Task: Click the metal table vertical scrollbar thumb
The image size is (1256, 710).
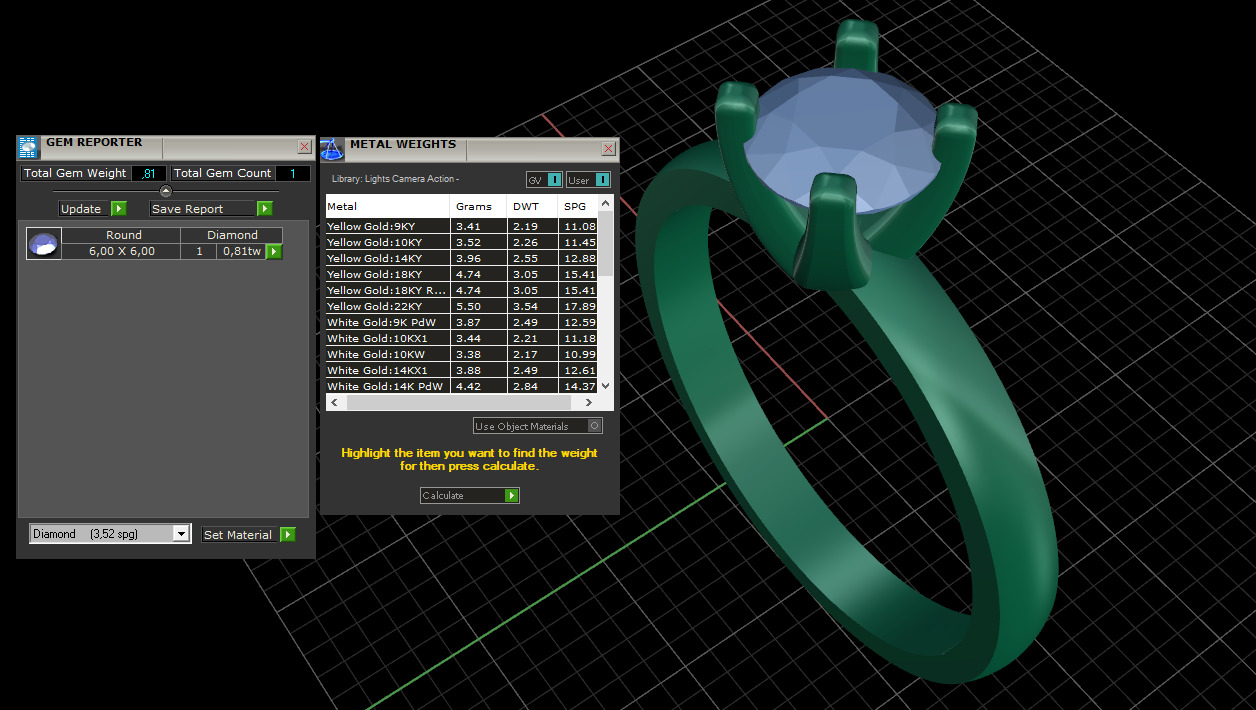Action: click(605, 243)
